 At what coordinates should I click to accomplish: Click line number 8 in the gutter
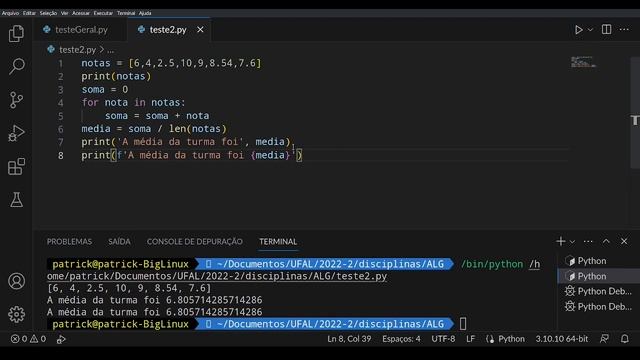coord(60,156)
